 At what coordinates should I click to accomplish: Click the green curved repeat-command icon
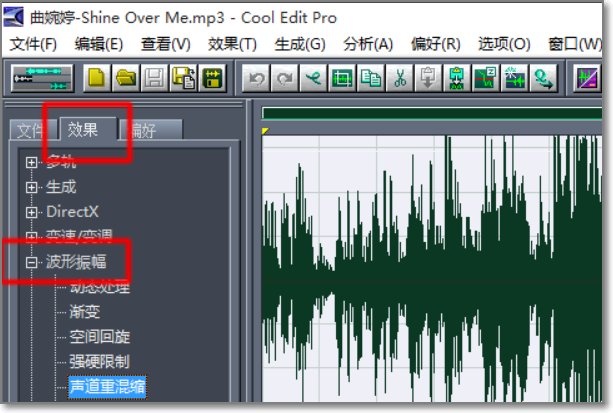[x=314, y=78]
